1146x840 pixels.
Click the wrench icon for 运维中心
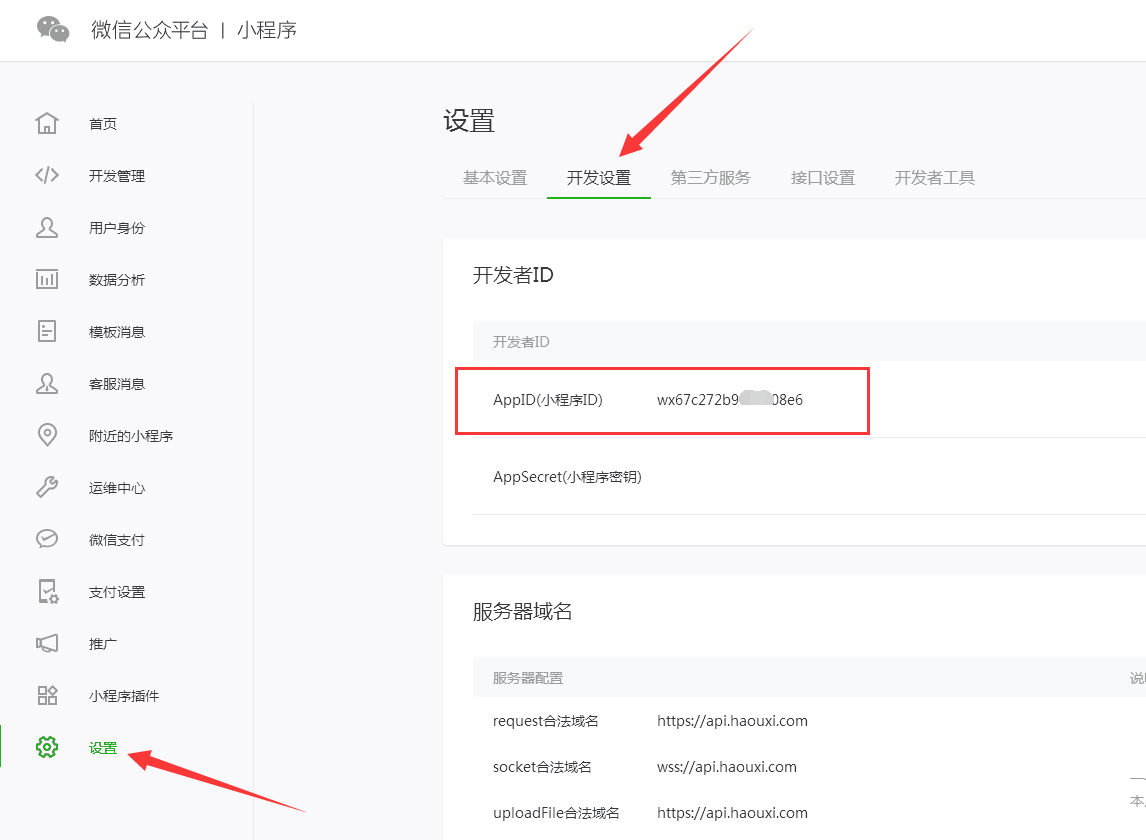(47, 487)
